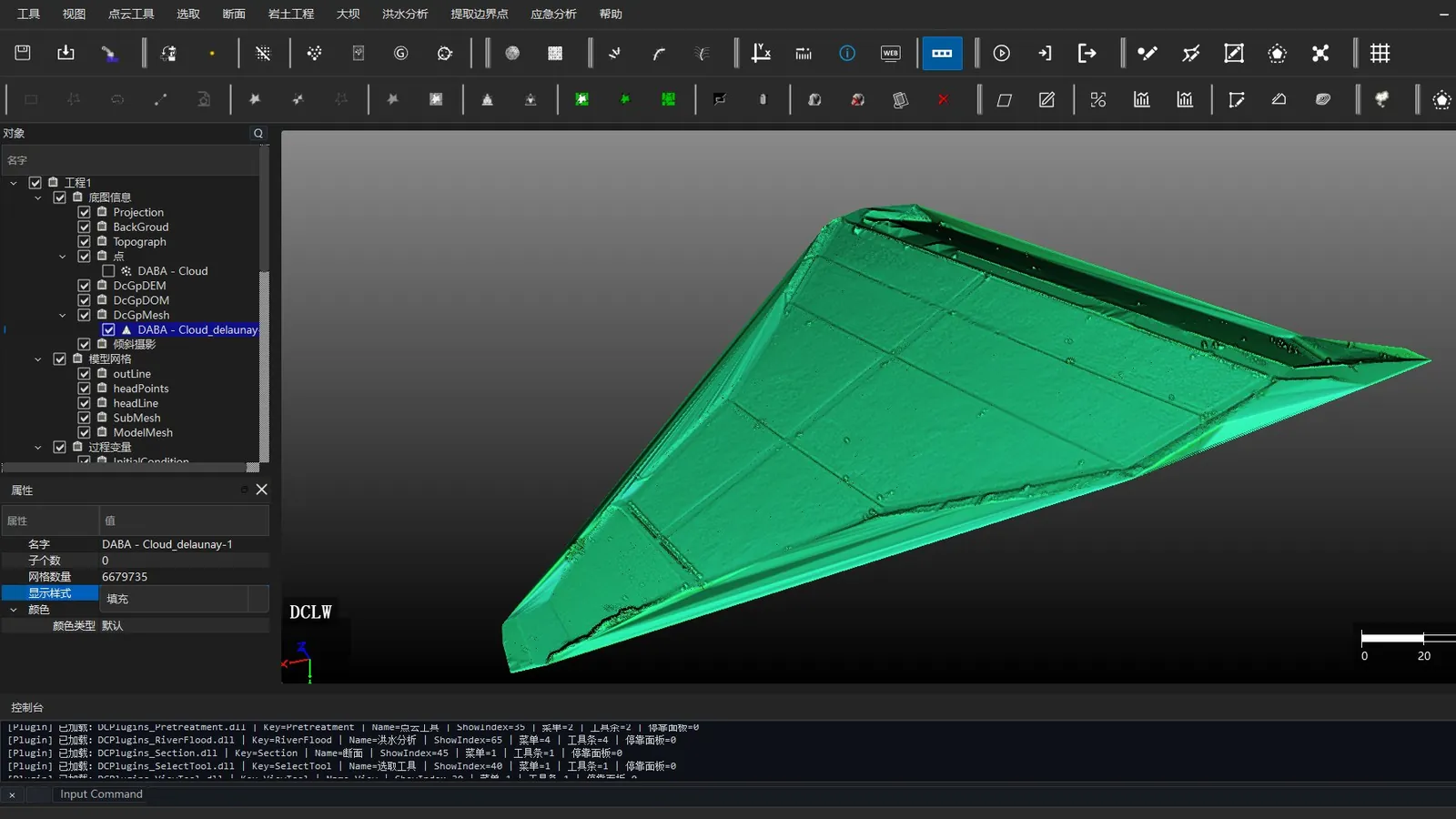The image size is (1456, 819).
Task: Open the blue info circle icon
Action: pyautogui.click(x=847, y=53)
